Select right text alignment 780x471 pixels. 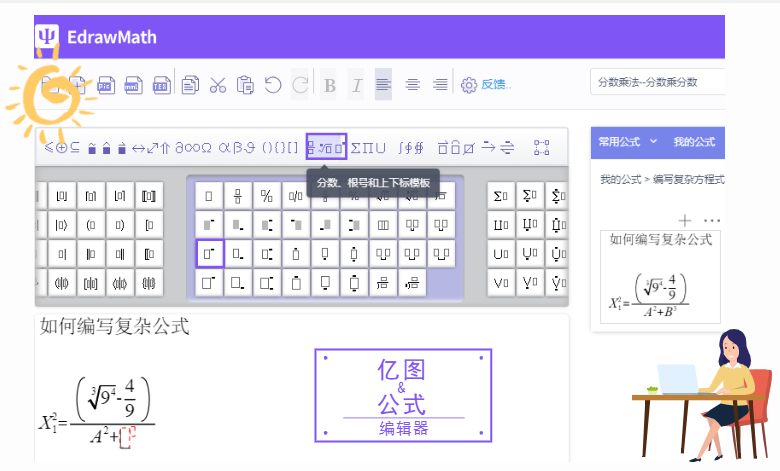tap(440, 85)
